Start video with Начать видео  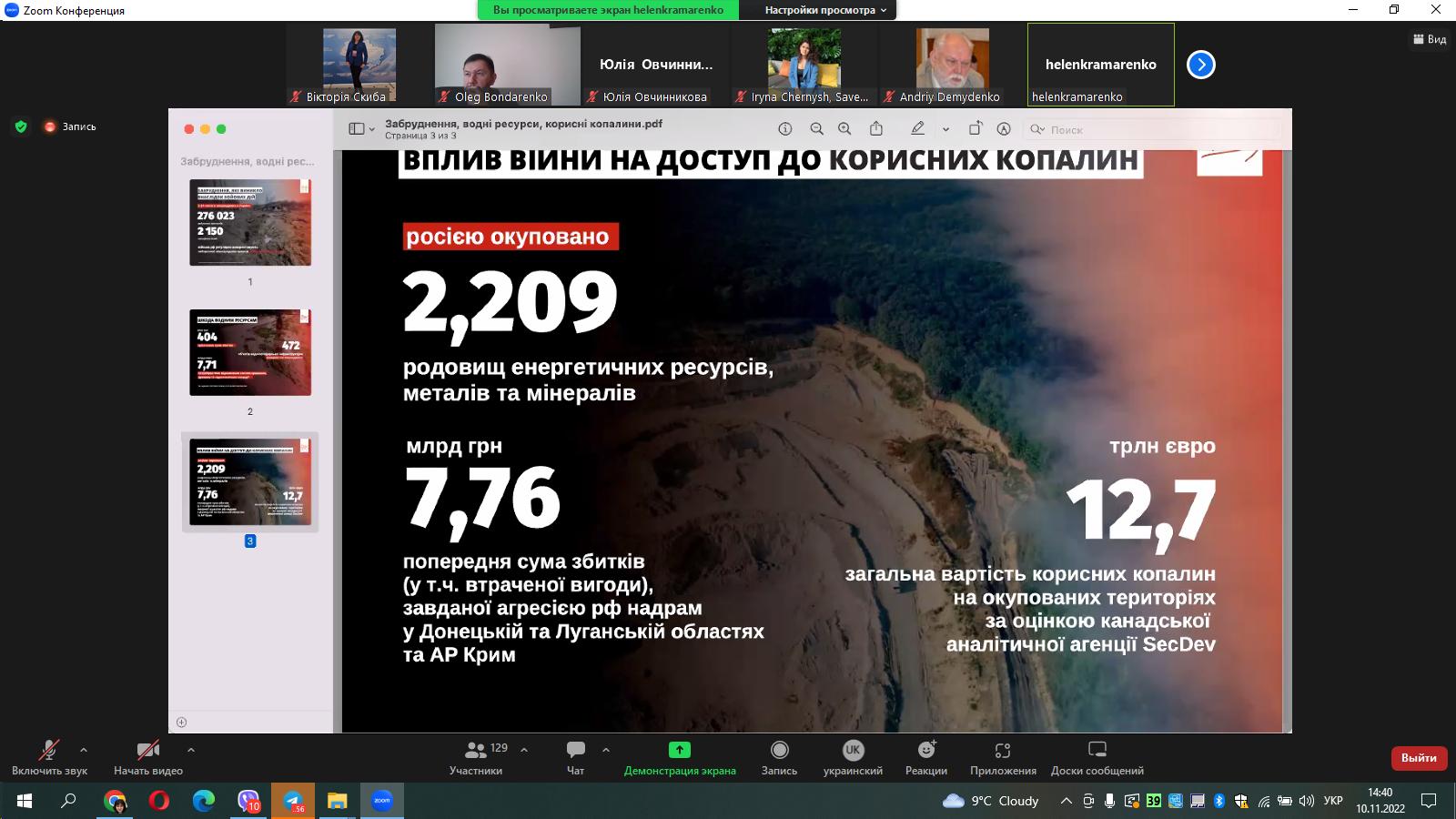pyautogui.click(x=148, y=757)
